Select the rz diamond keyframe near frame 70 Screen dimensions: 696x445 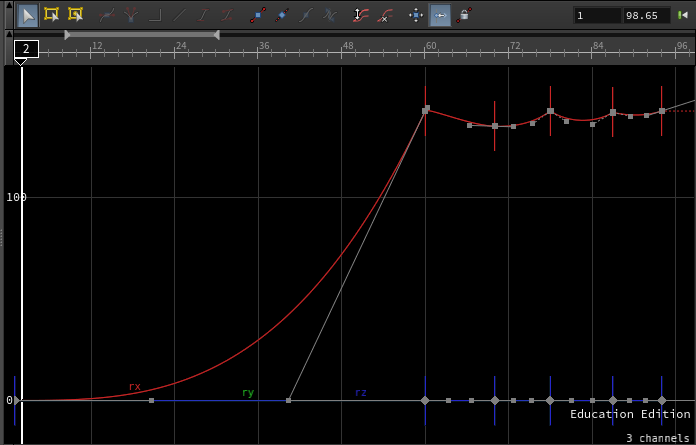(495, 401)
